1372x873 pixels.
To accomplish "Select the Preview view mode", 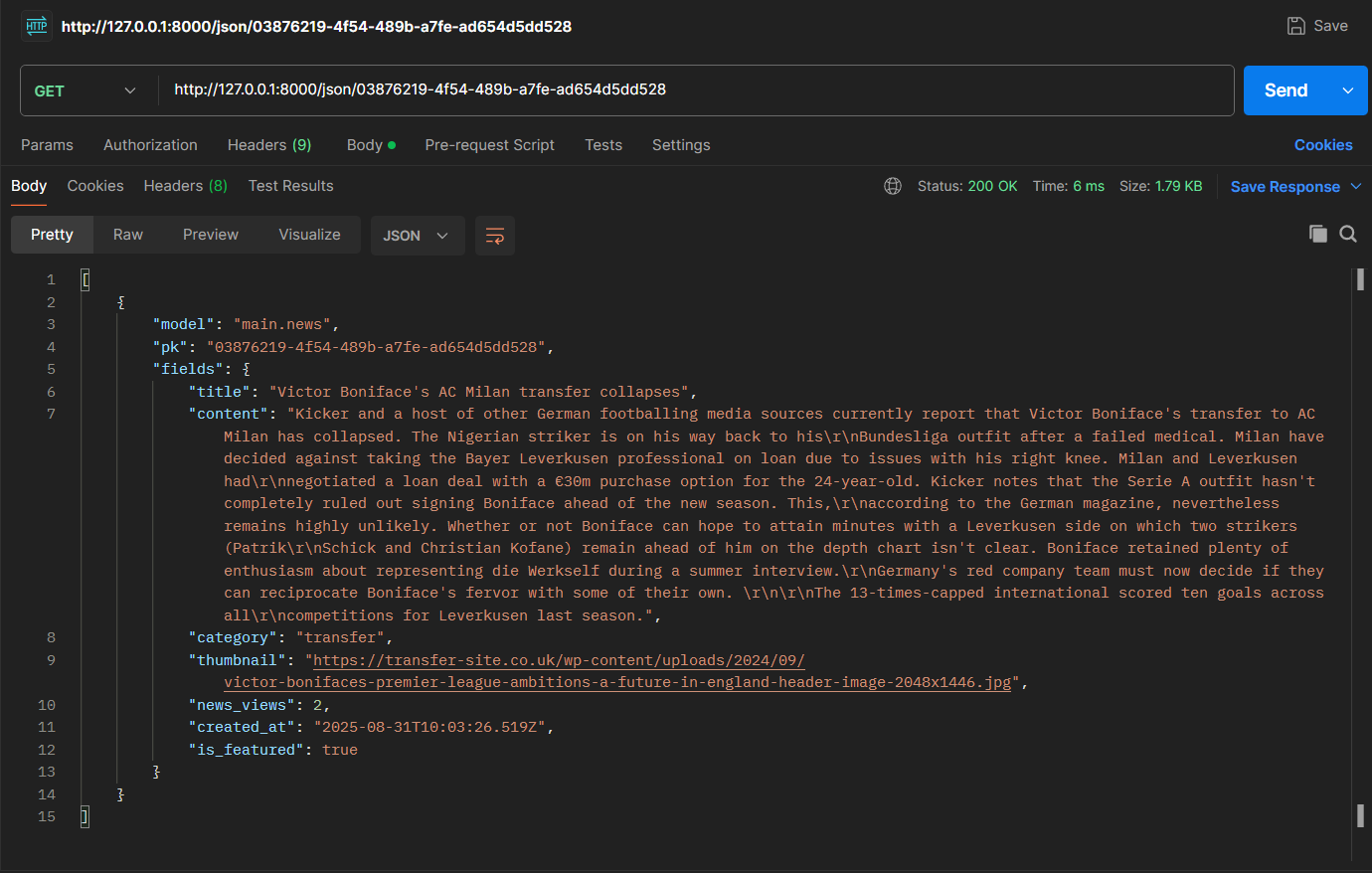I will (x=211, y=235).
